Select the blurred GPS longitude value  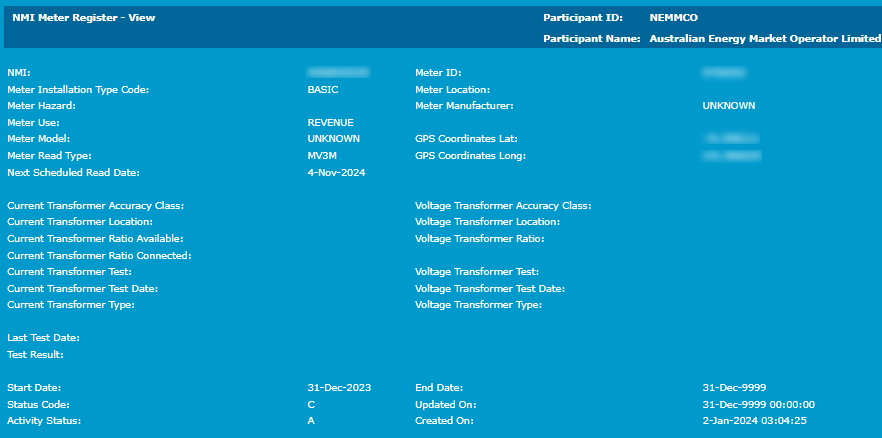[732, 156]
